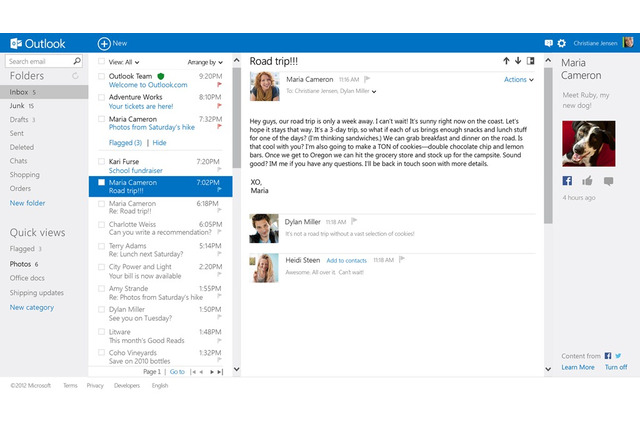The width and height of the screenshot is (640, 426).
Task: Click in the Search email field
Action: [38, 61]
